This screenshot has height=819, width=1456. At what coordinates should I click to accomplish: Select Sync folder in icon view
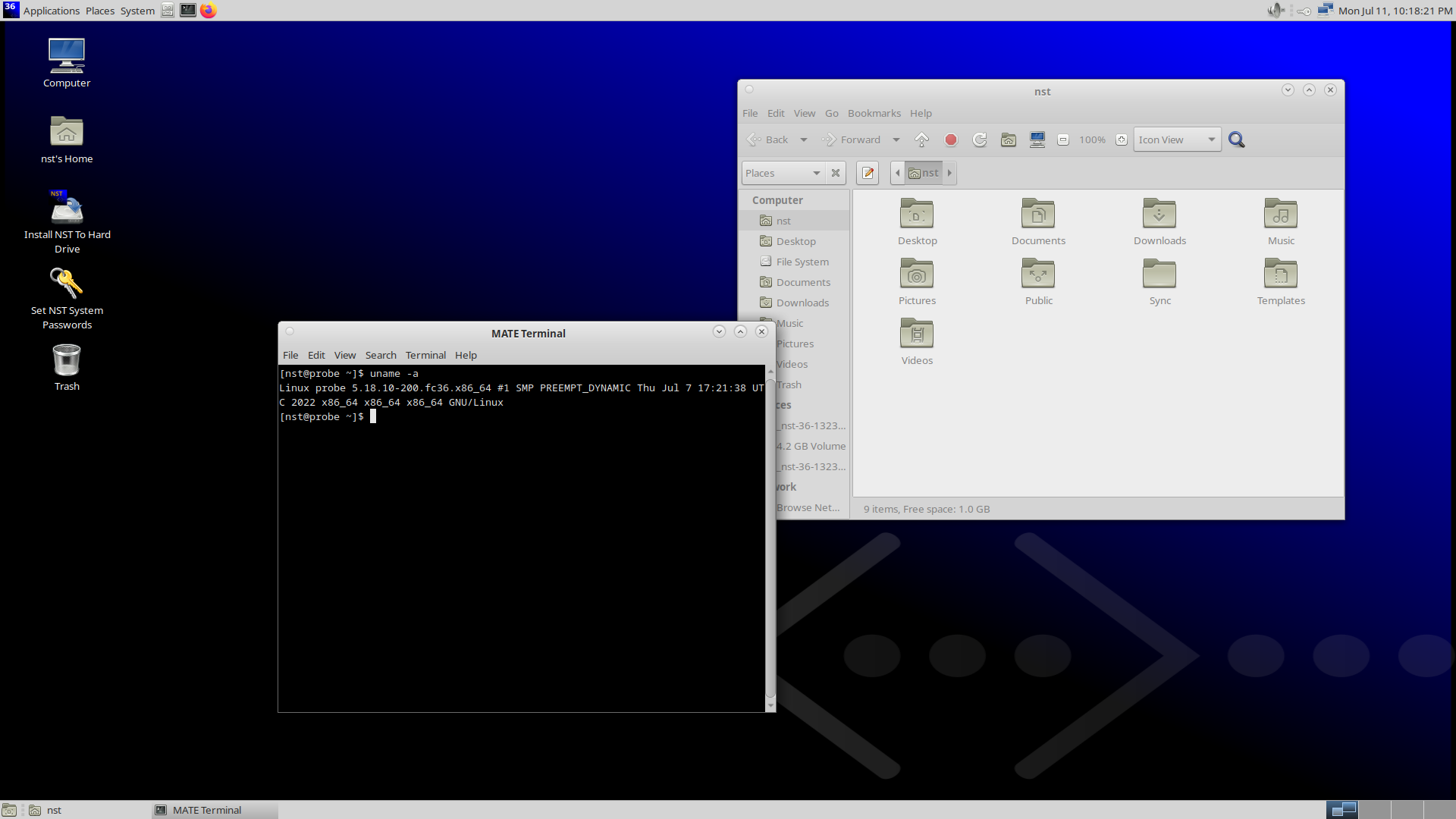pos(1159,281)
